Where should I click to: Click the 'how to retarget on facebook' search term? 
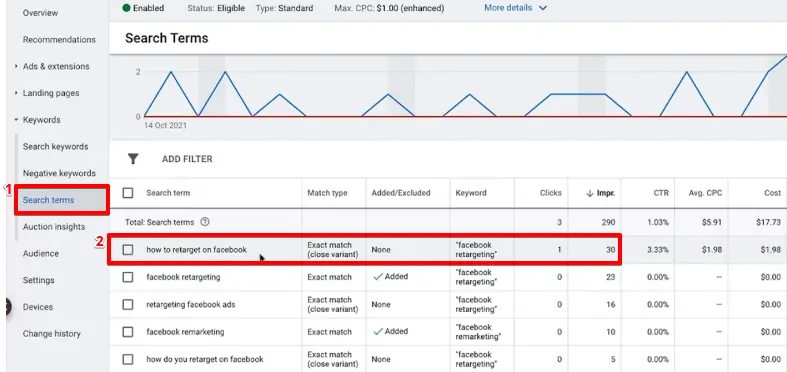196,250
